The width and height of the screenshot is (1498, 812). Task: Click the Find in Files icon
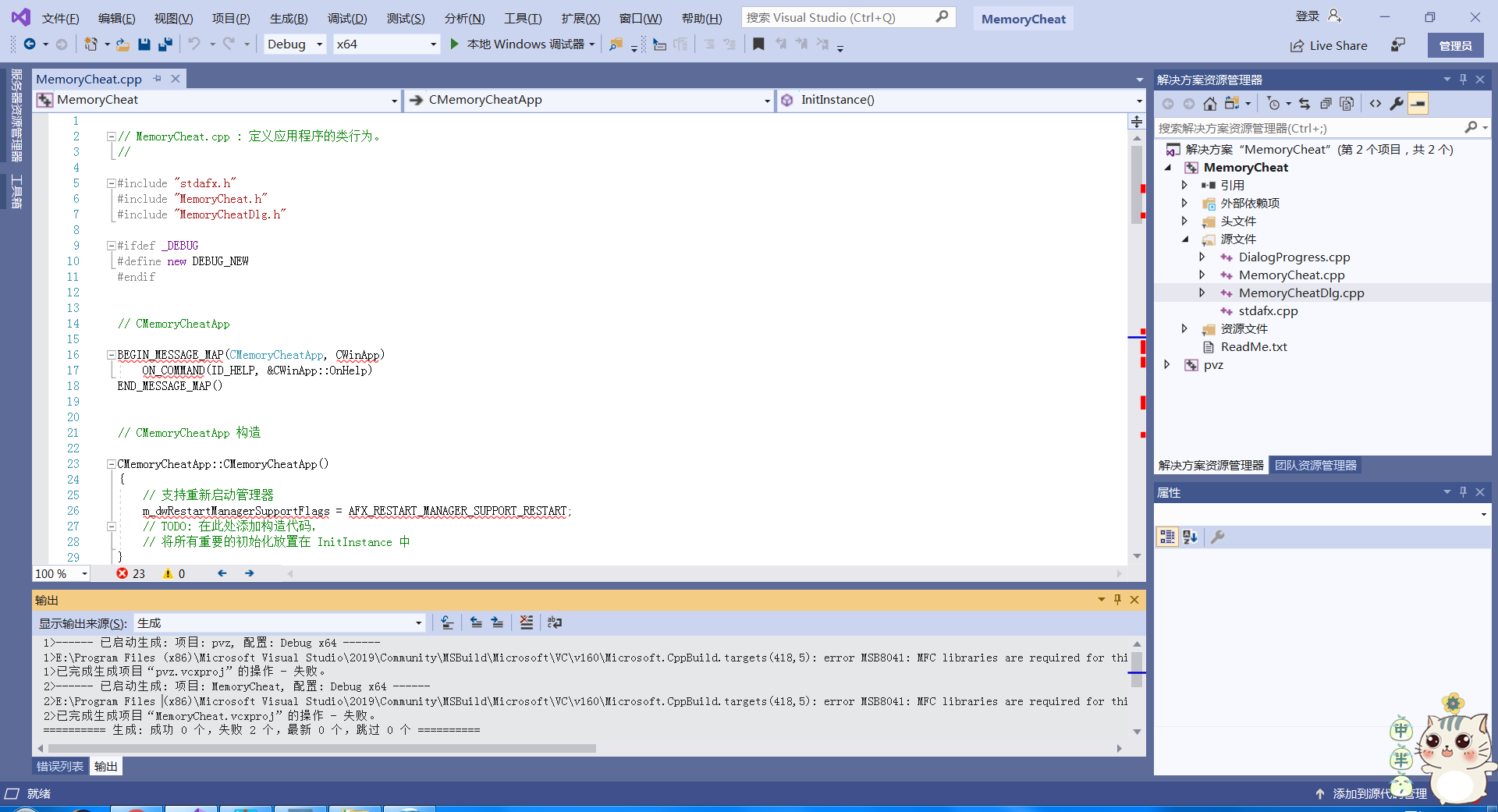click(616, 44)
